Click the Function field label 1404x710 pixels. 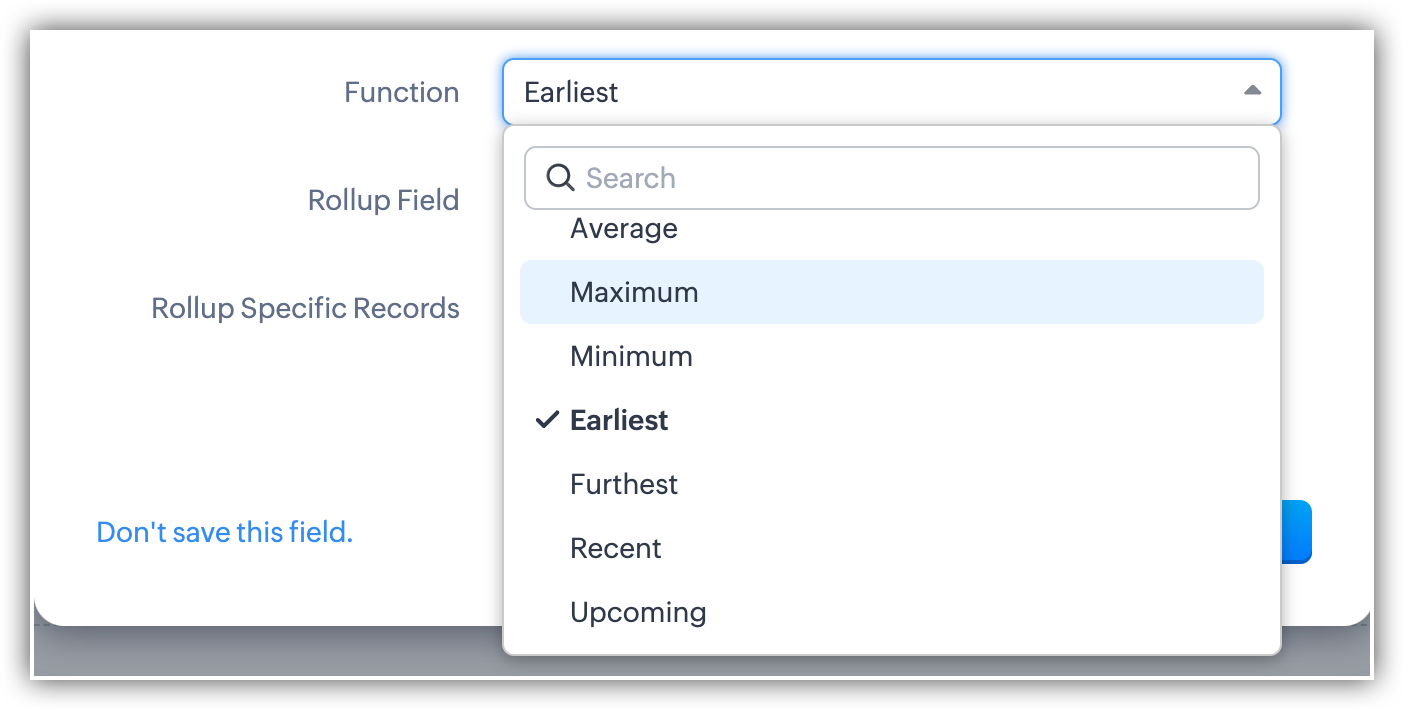(x=401, y=92)
